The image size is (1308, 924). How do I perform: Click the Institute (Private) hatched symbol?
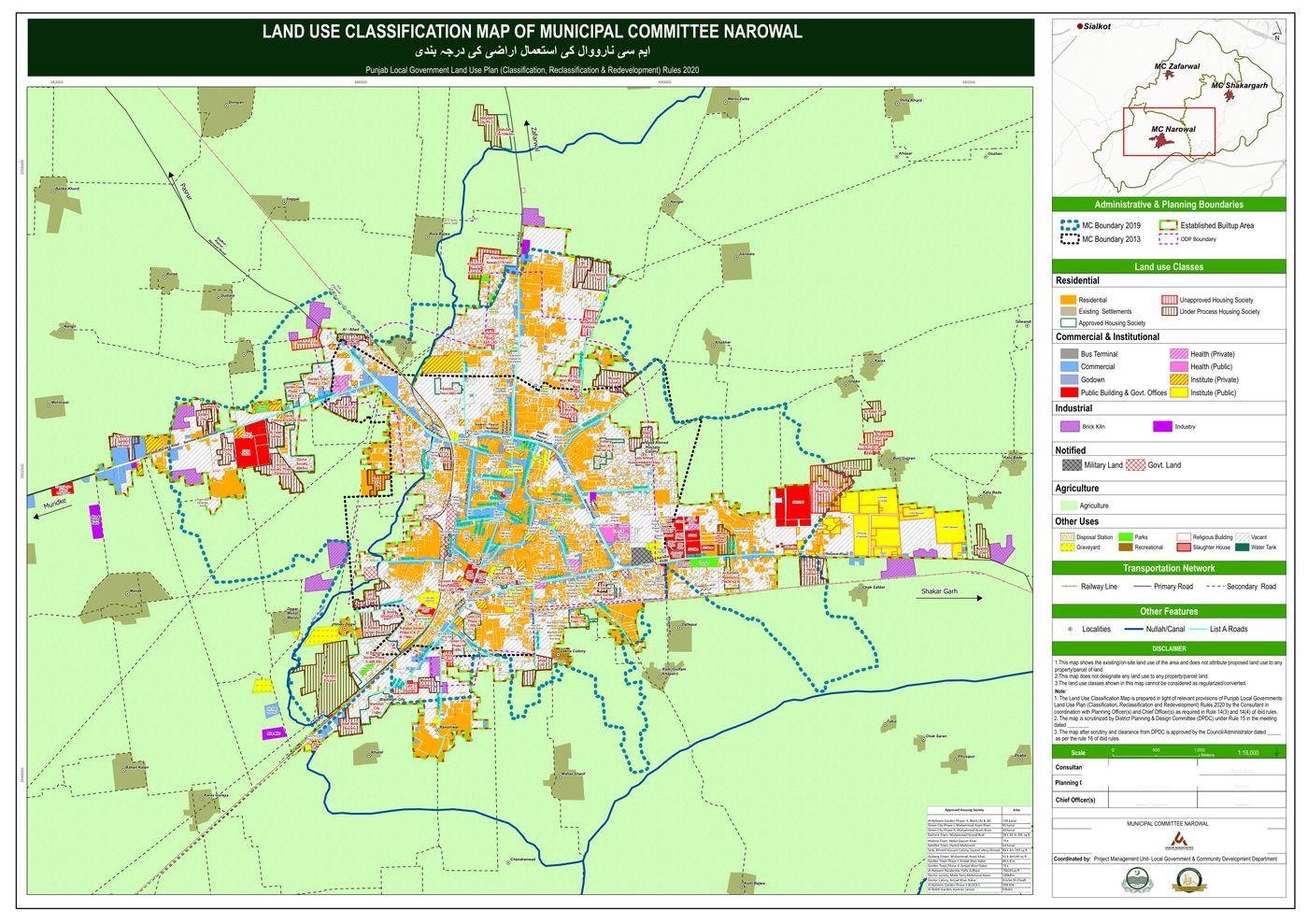click(x=1177, y=379)
